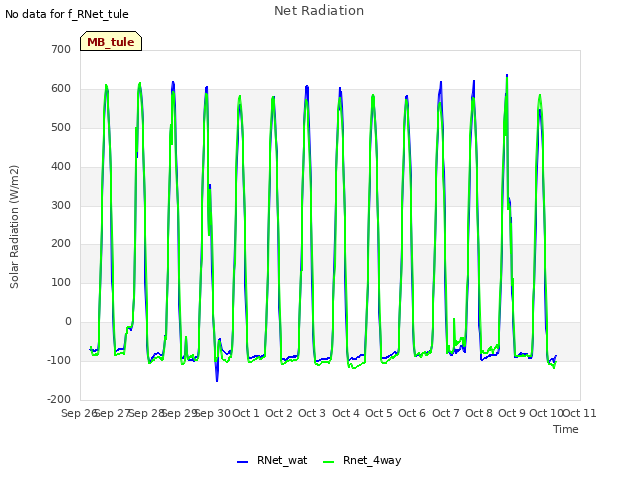
Task: Click the 300 y-axis tick label
Action: 61,205
